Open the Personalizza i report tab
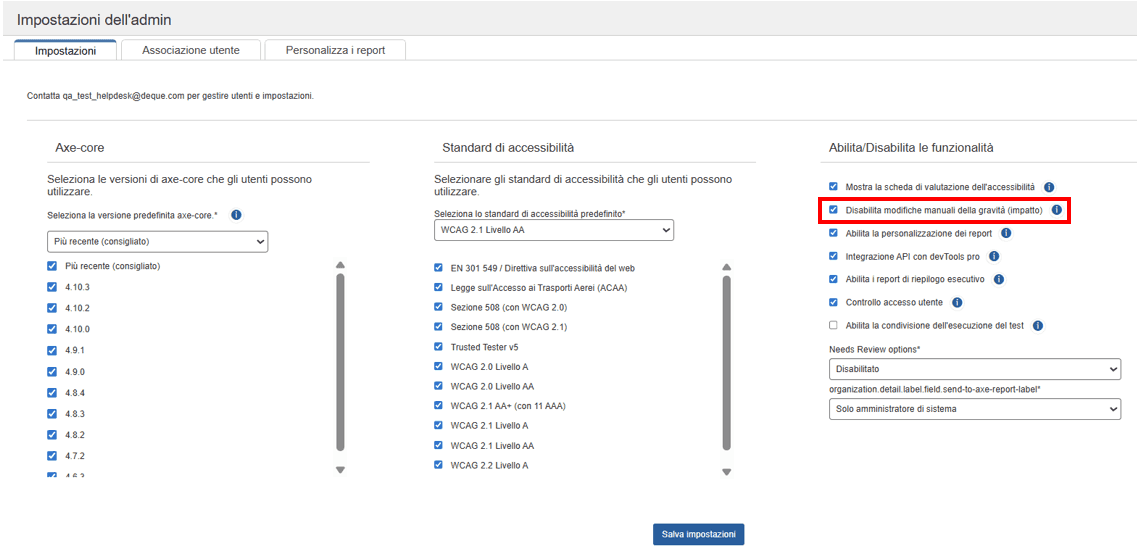 (335, 50)
